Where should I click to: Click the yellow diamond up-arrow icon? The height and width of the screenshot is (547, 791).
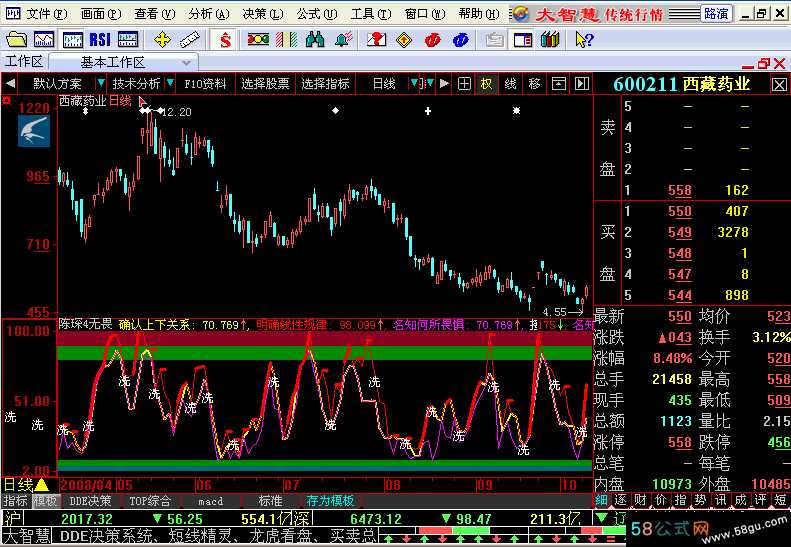coord(404,39)
